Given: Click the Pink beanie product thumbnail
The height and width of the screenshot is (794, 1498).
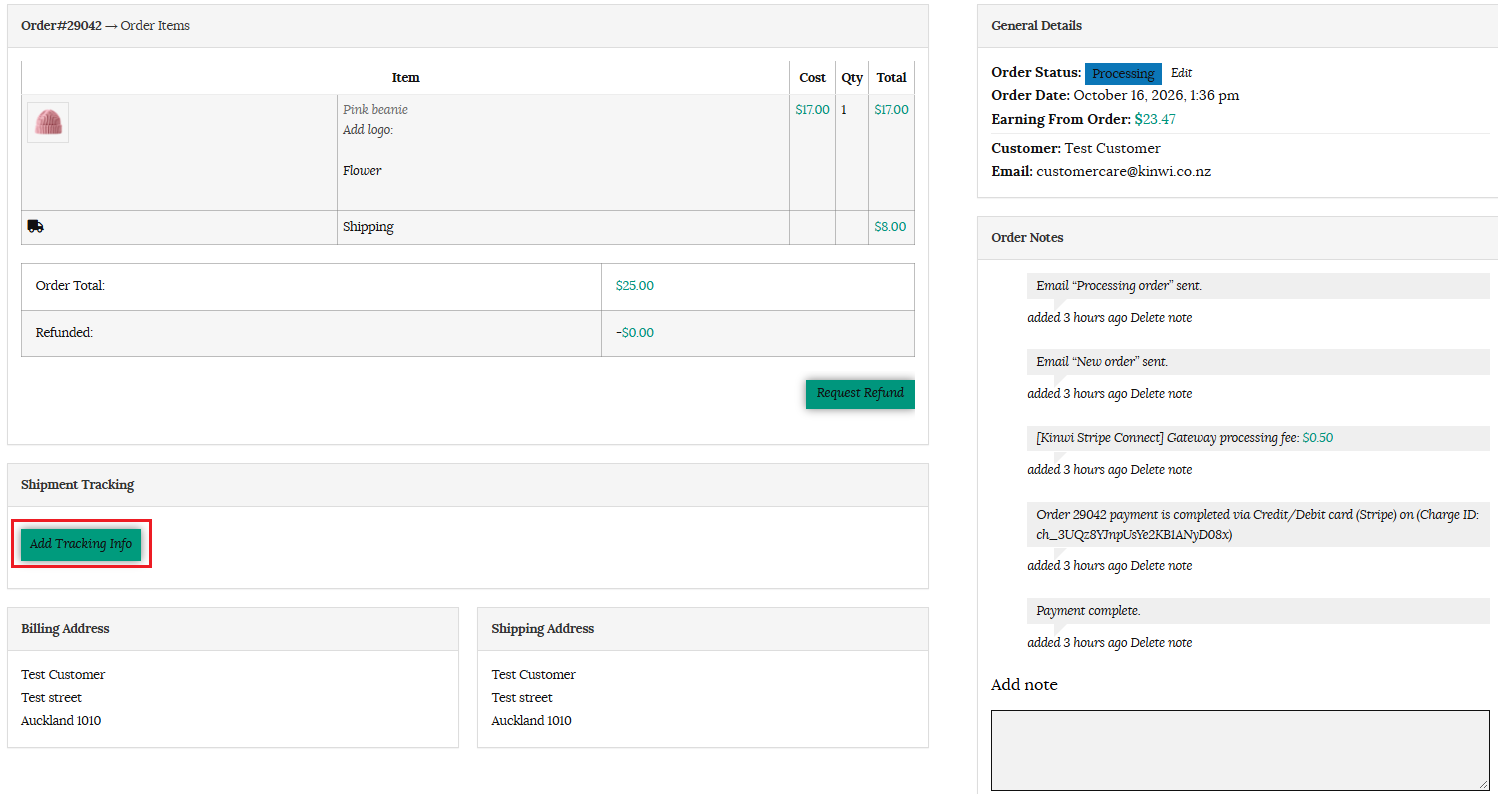Looking at the screenshot, I should (x=48, y=122).
